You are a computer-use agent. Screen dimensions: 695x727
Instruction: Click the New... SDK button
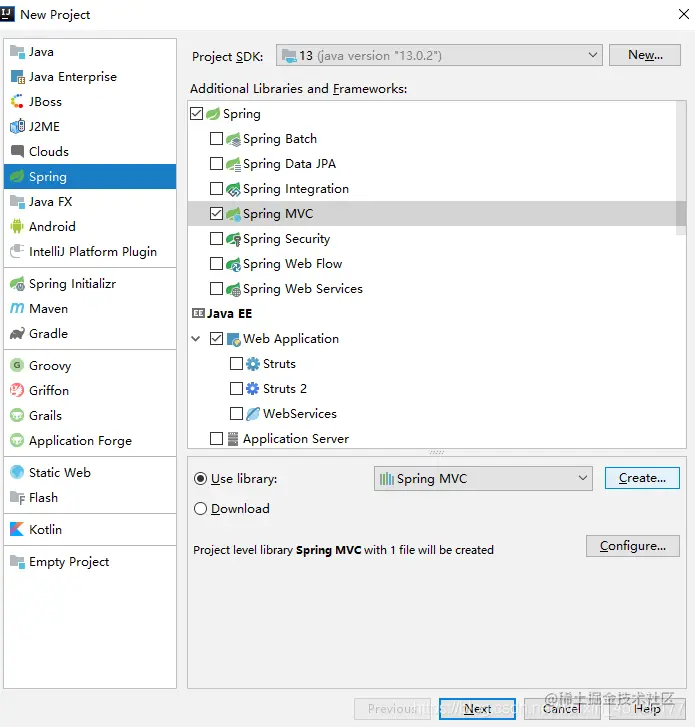(645, 55)
